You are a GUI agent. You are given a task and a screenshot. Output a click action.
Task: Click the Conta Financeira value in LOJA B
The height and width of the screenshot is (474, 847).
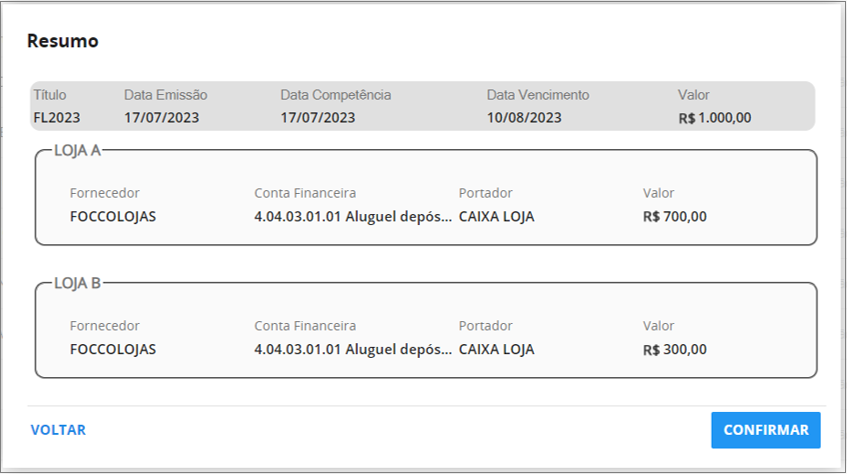353,350
